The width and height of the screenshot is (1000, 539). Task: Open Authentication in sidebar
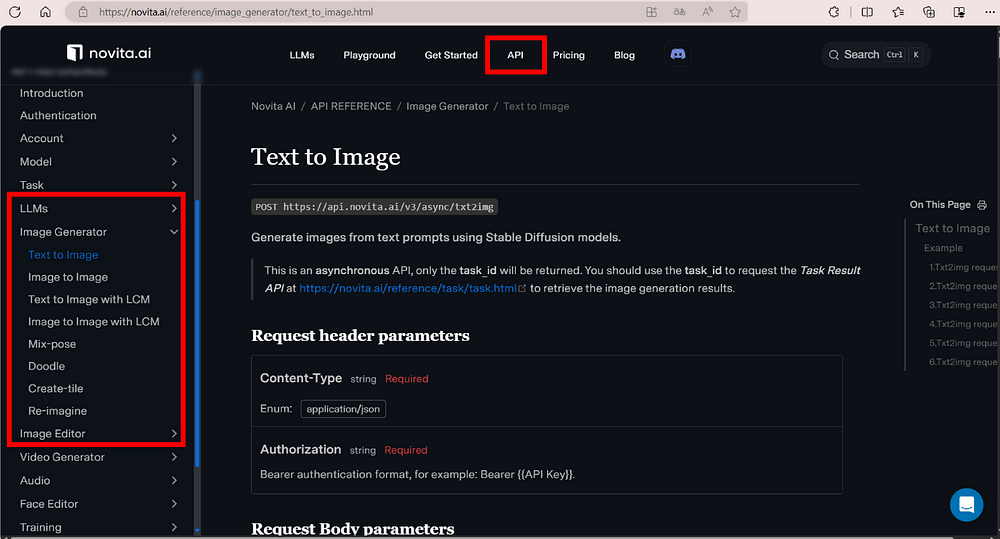[58, 115]
